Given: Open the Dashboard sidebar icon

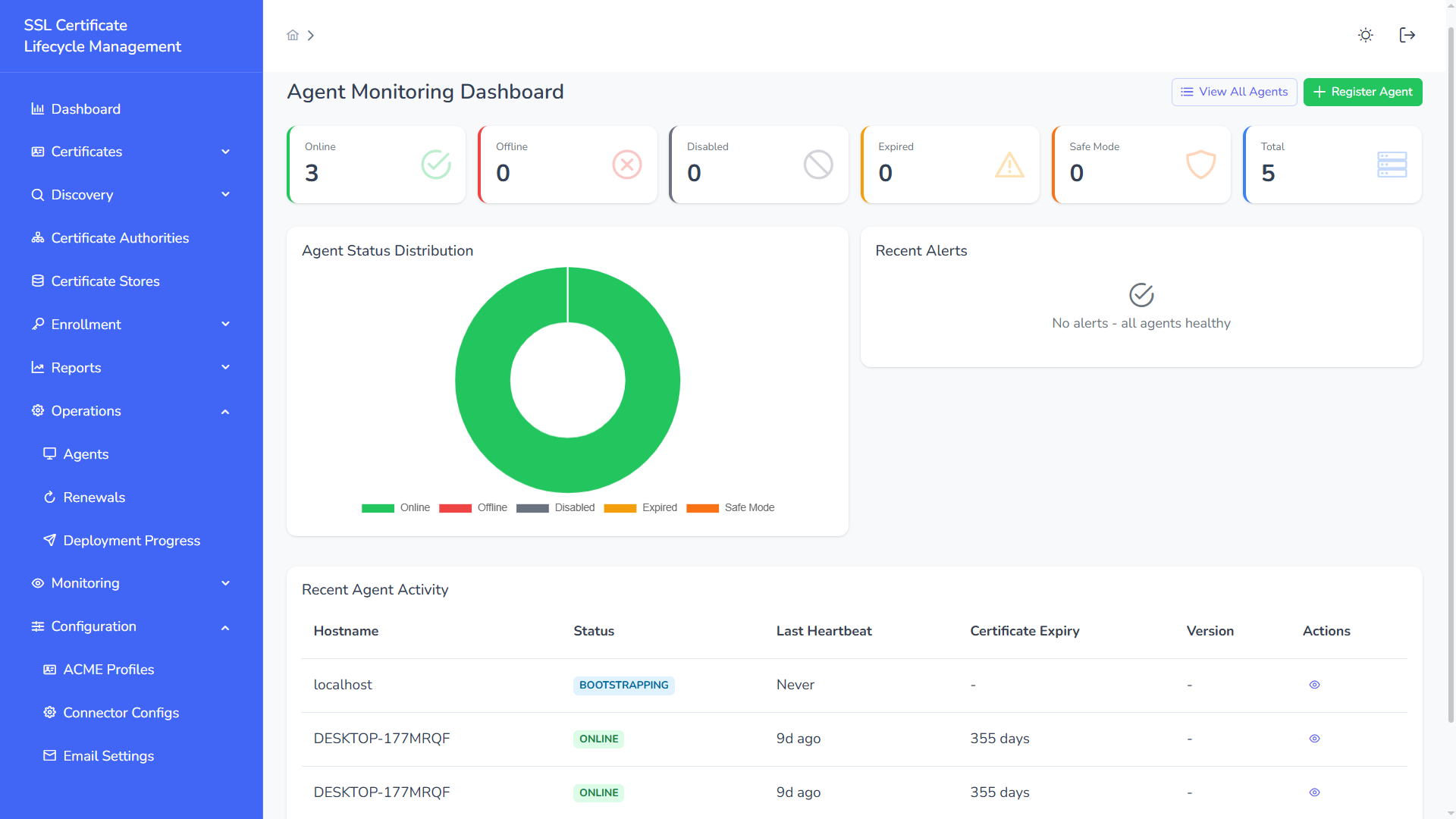Looking at the screenshot, I should [37, 108].
